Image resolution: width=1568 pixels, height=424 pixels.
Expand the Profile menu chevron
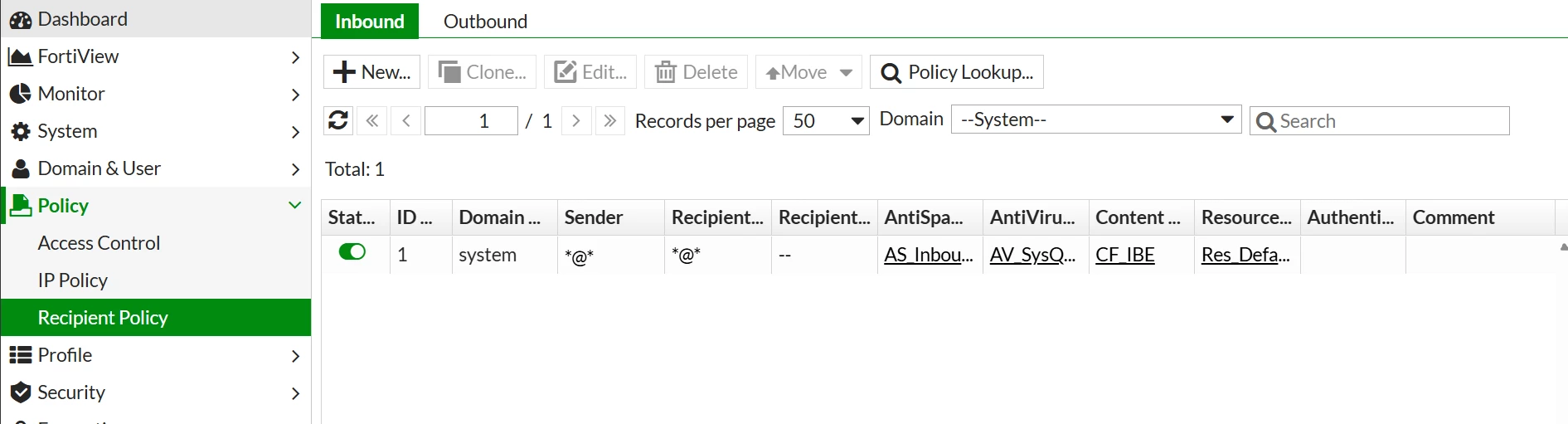click(295, 356)
